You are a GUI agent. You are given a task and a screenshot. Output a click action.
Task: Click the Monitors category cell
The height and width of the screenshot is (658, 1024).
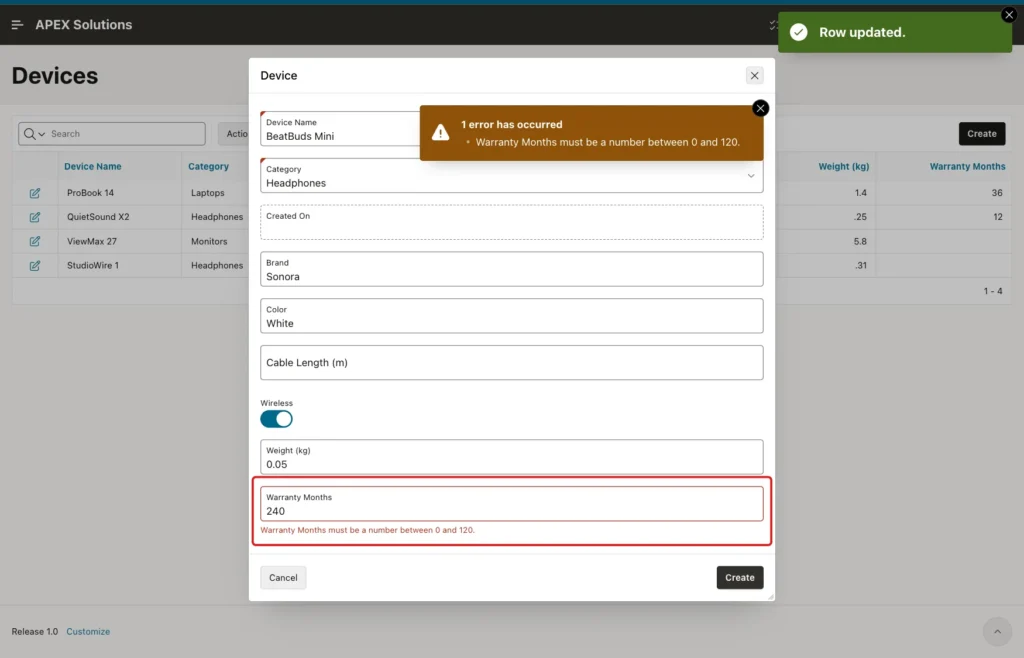point(209,242)
